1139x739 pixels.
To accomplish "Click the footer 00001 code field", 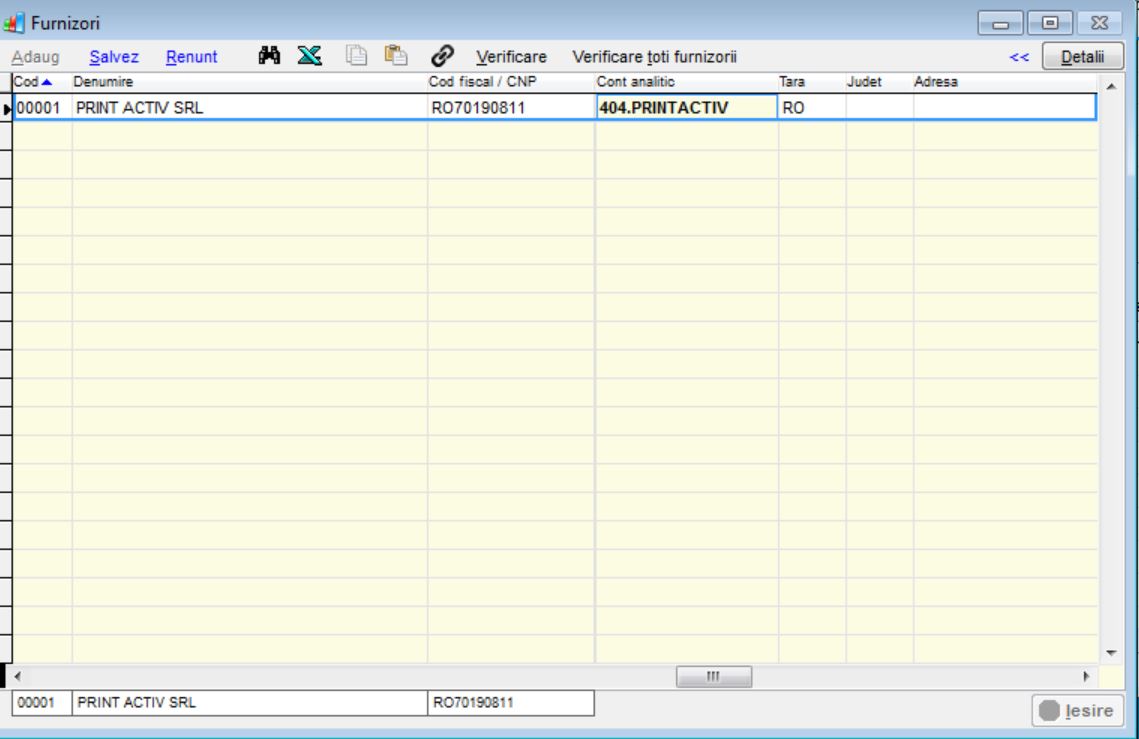I will point(41,703).
